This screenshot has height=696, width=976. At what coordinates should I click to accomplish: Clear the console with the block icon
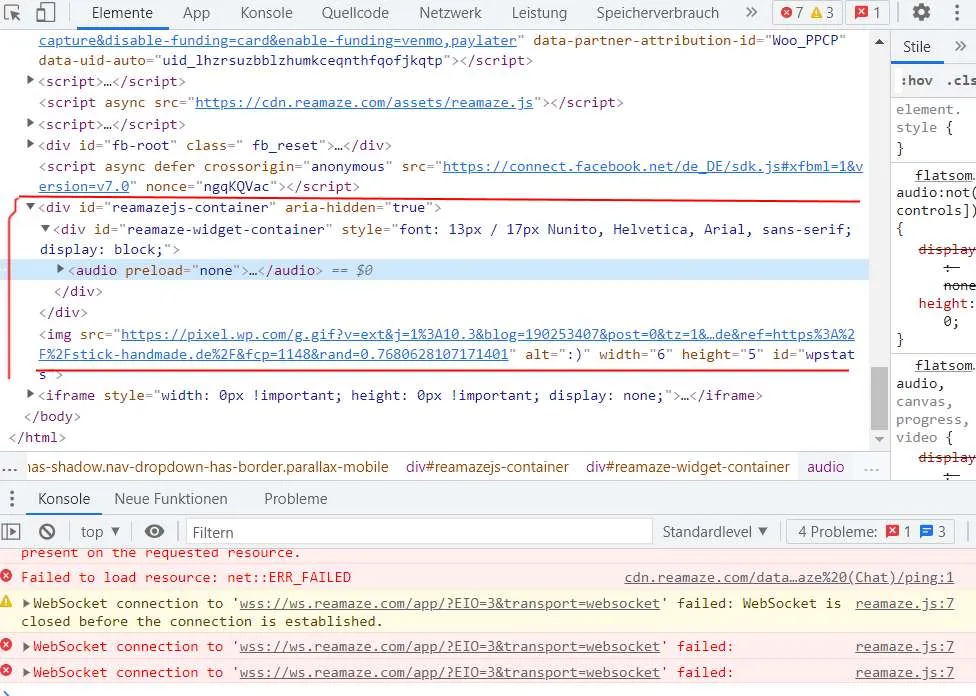[47, 532]
